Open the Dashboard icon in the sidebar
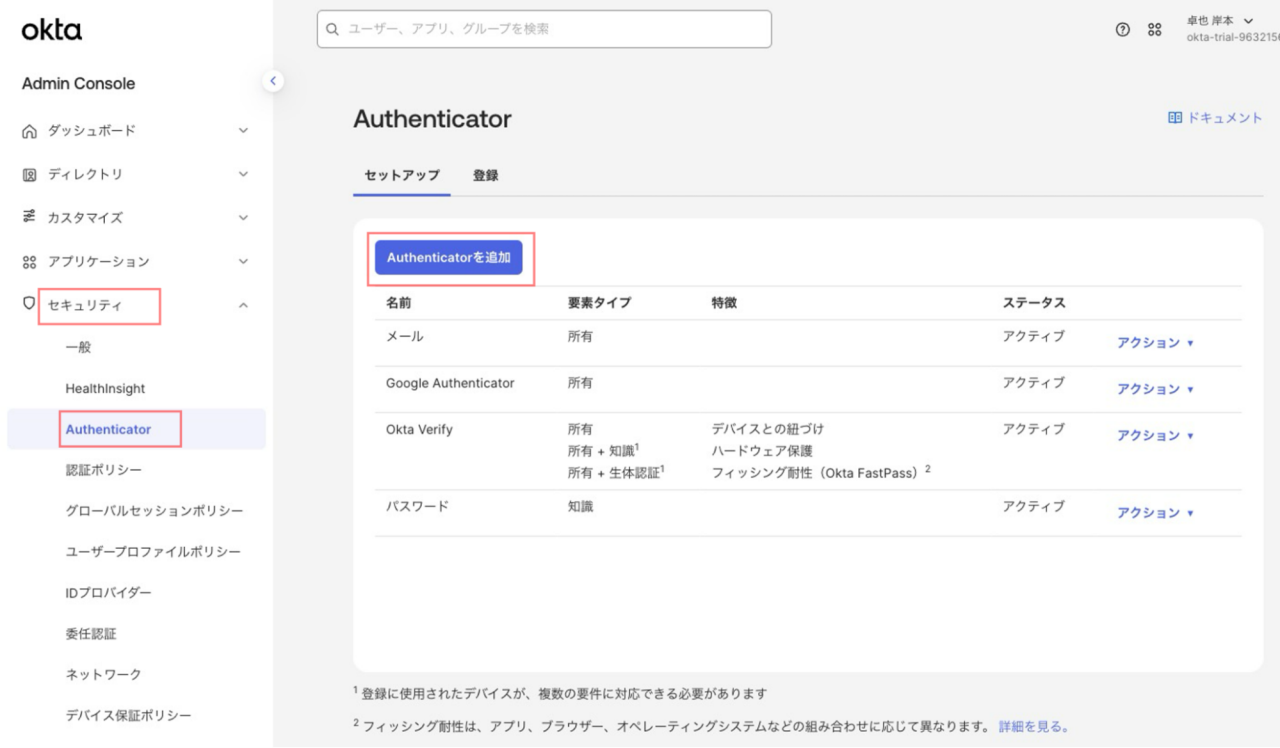The width and height of the screenshot is (1280, 748). [x=28, y=130]
